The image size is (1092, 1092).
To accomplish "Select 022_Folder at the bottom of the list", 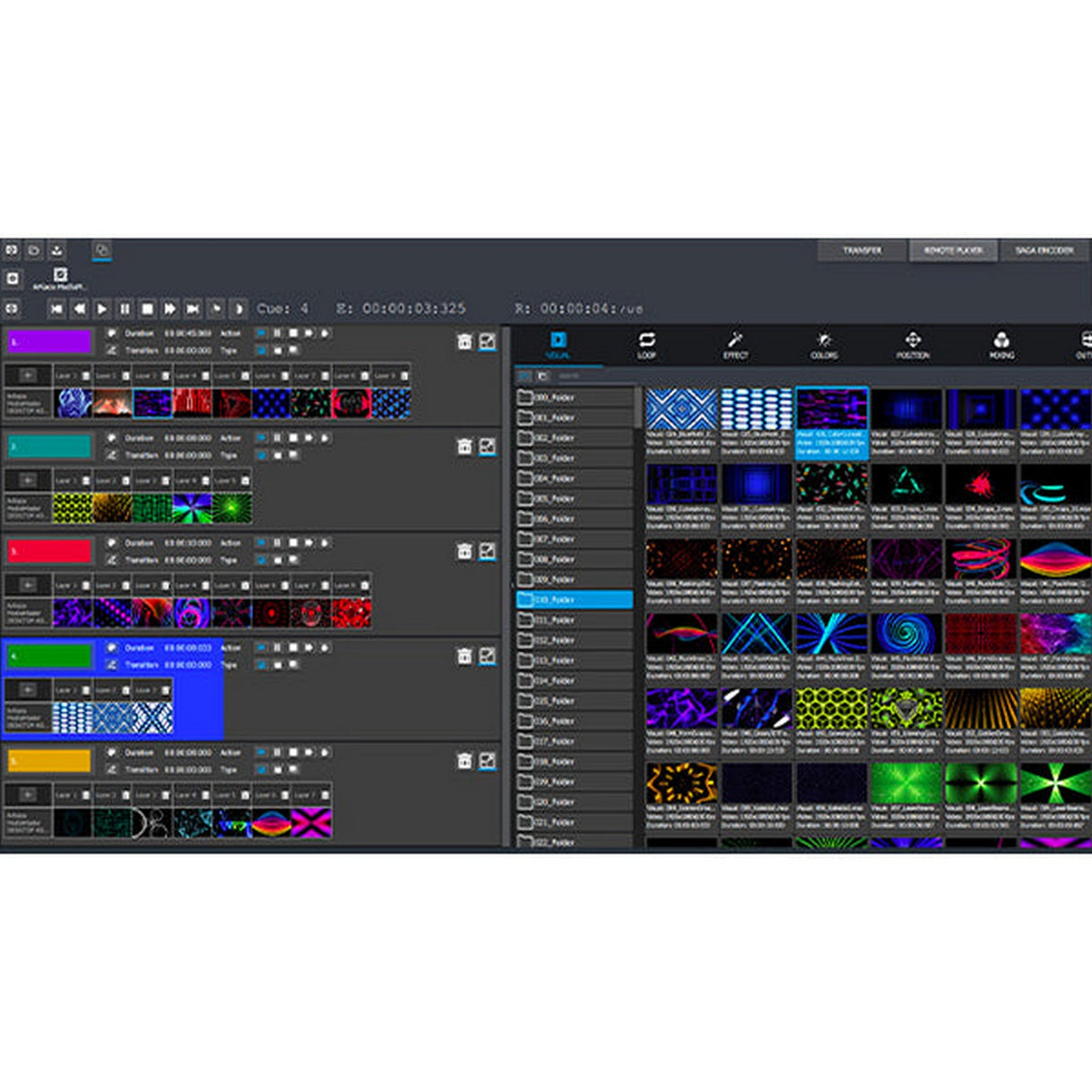I will pos(576,841).
